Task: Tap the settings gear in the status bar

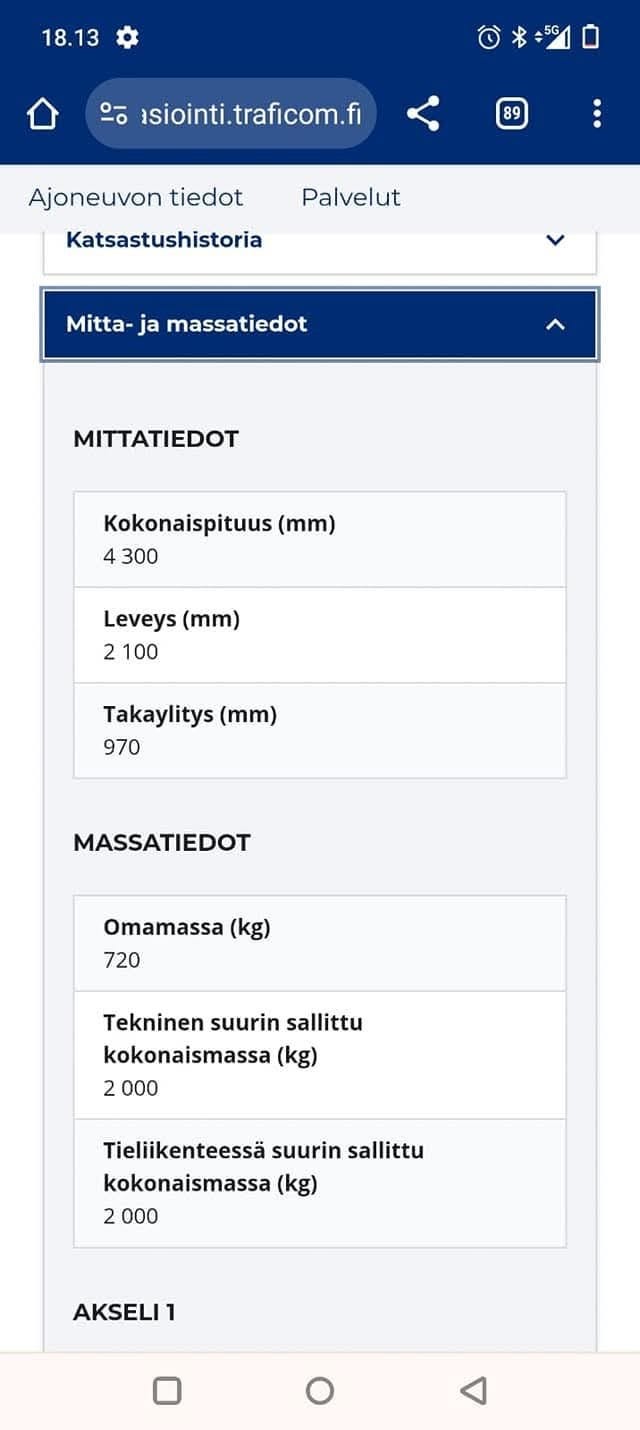Action: pos(126,37)
